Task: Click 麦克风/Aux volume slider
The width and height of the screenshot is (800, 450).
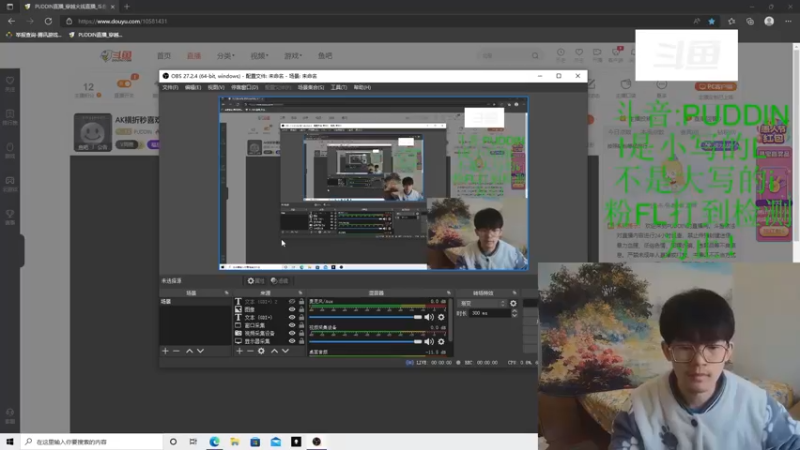Action: pyautogui.click(x=365, y=317)
